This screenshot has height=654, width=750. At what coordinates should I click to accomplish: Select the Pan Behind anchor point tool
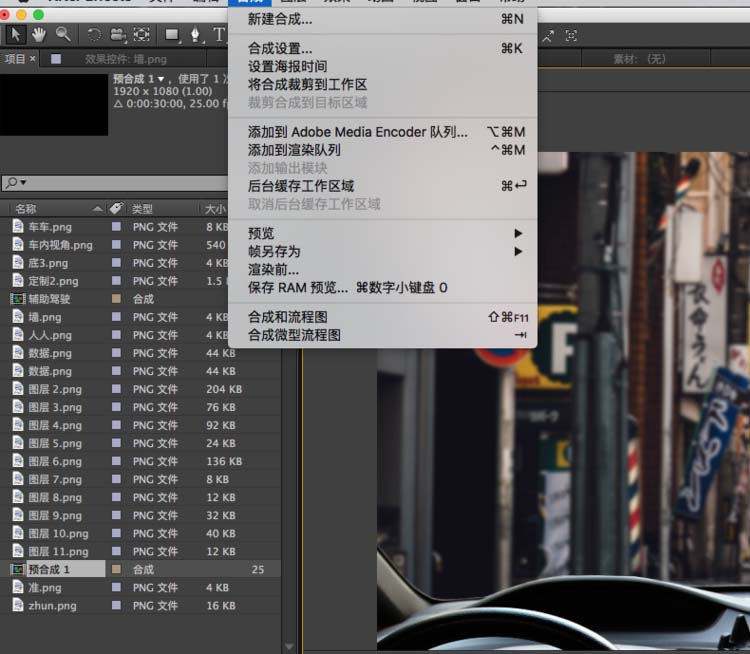coord(141,35)
